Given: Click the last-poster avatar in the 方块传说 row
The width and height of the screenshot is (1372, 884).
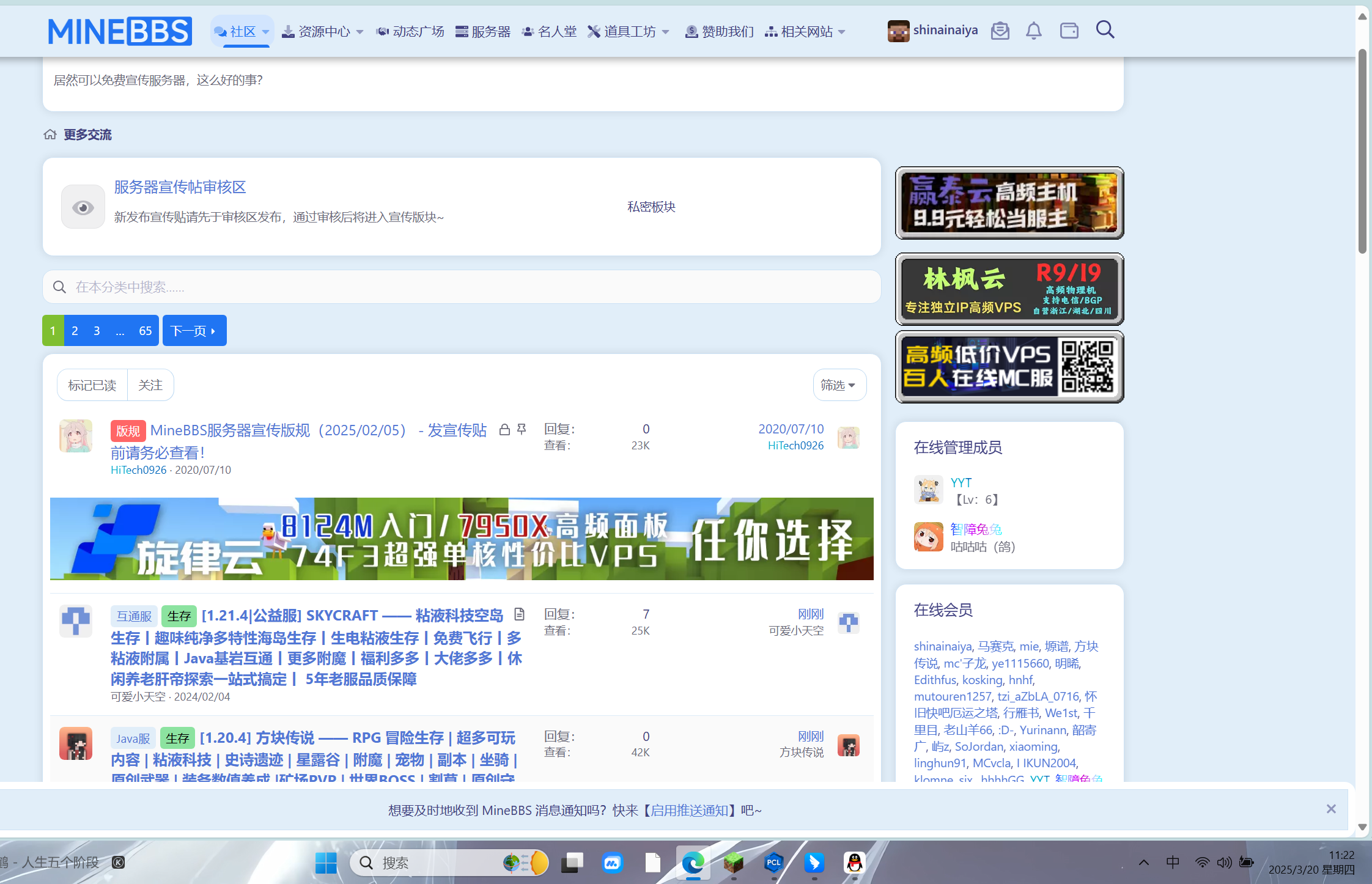Looking at the screenshot, I should tap(849, 745).
